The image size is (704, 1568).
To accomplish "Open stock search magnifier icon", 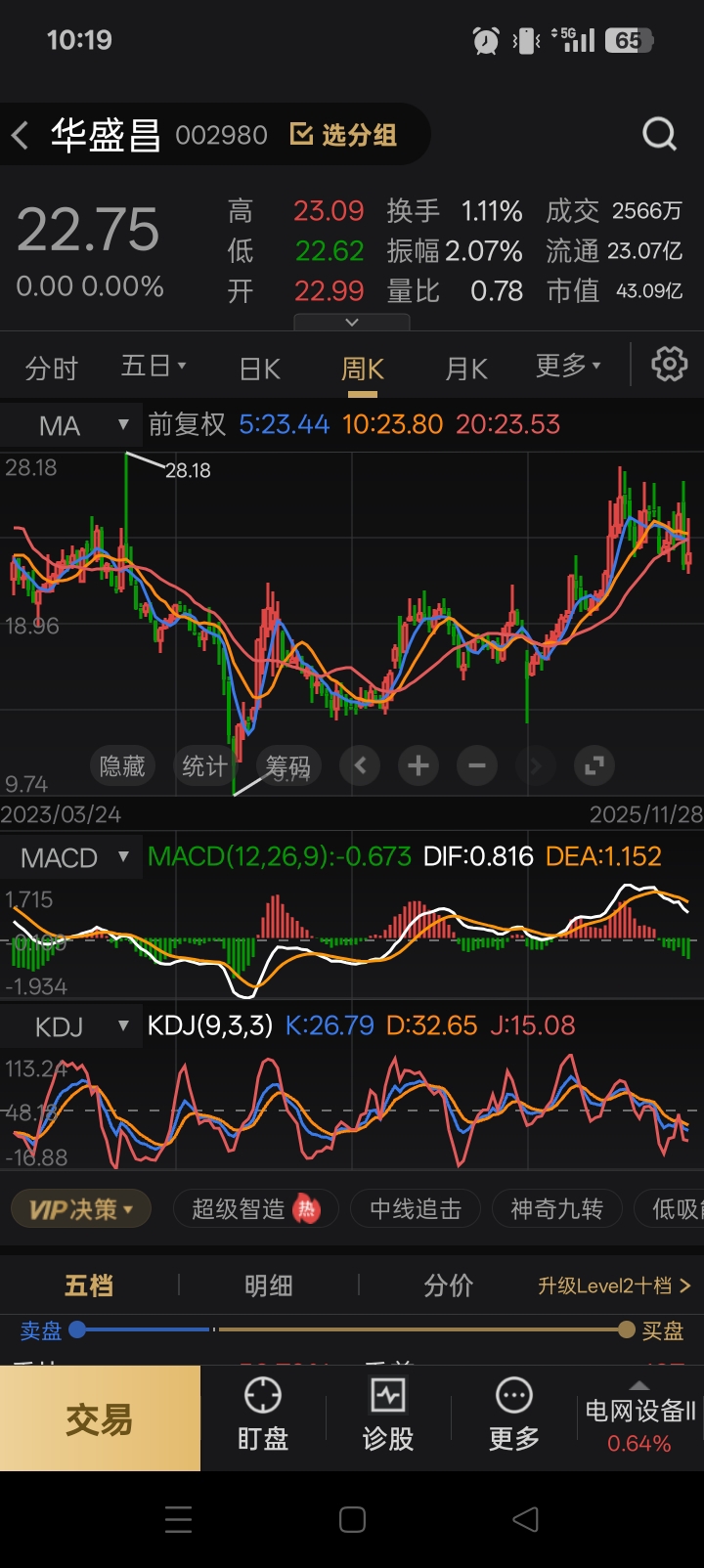I will pyautogui.click(x=659, y=134).
